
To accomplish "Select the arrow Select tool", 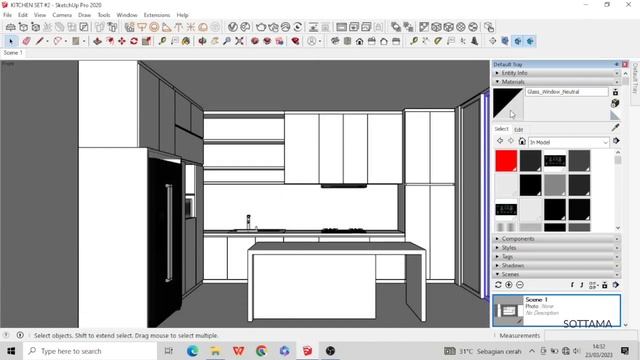I will pos(11,41).
